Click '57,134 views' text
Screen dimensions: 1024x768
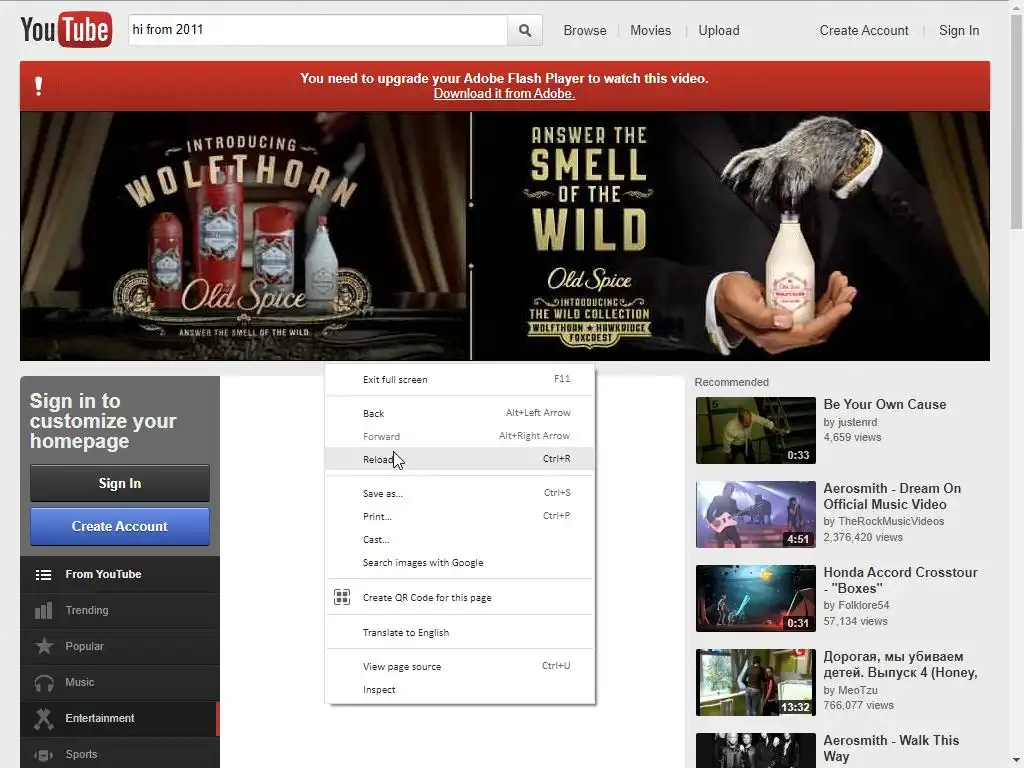coord(855,621)
